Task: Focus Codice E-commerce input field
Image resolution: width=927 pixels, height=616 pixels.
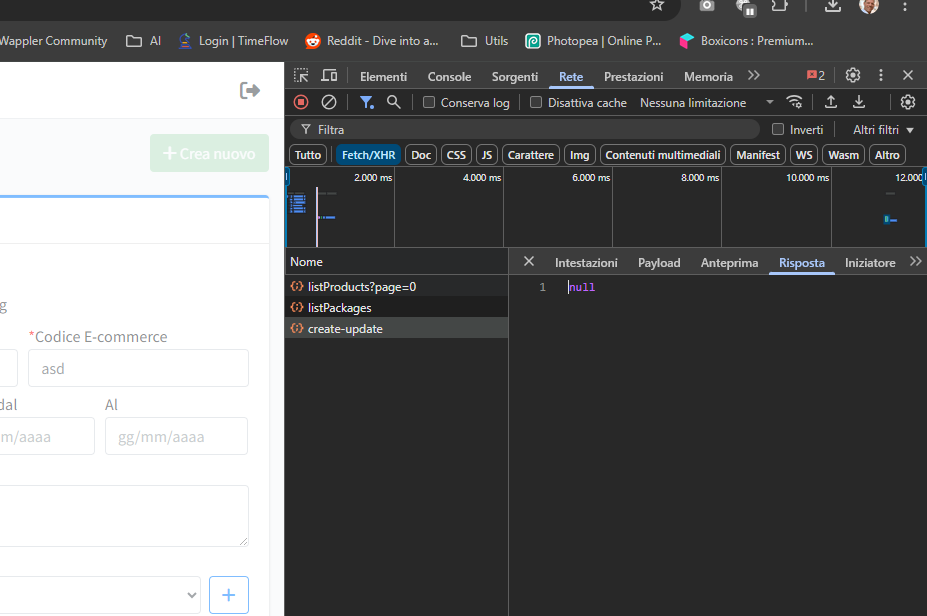Action: pos(138,368)
